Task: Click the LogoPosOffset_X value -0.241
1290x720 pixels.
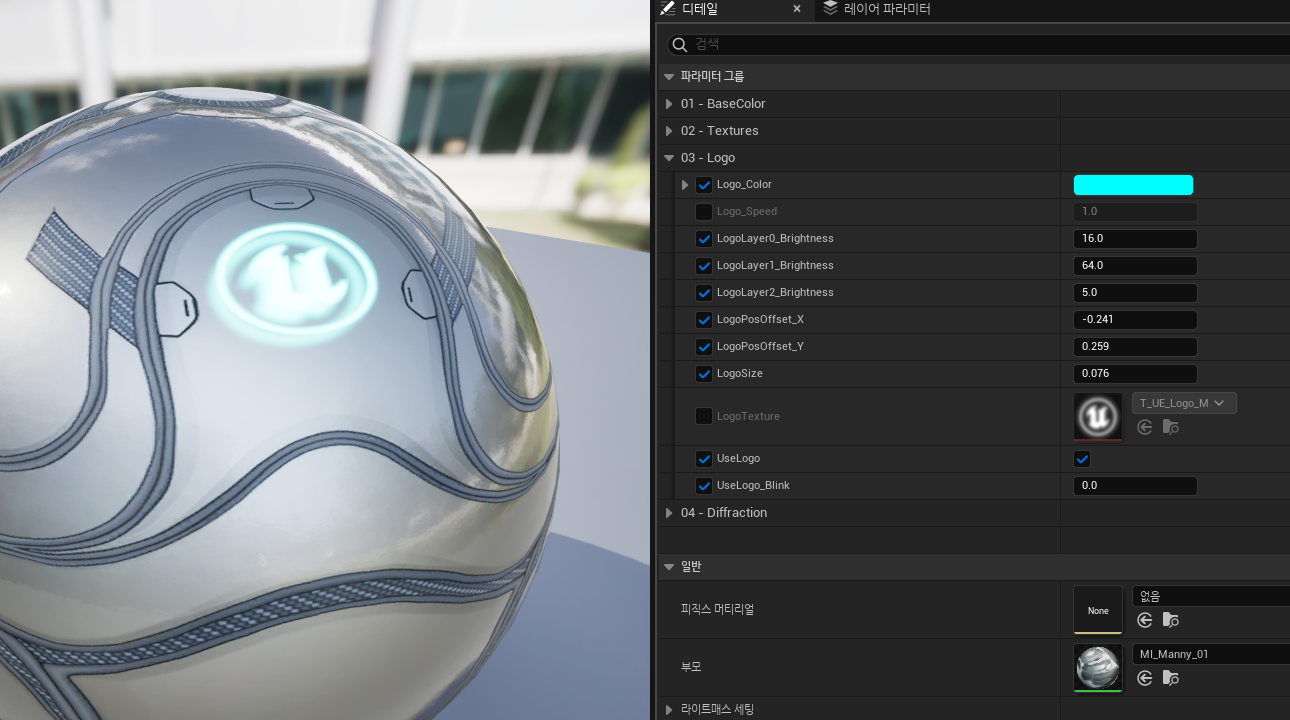Action: coord(1135,320)
